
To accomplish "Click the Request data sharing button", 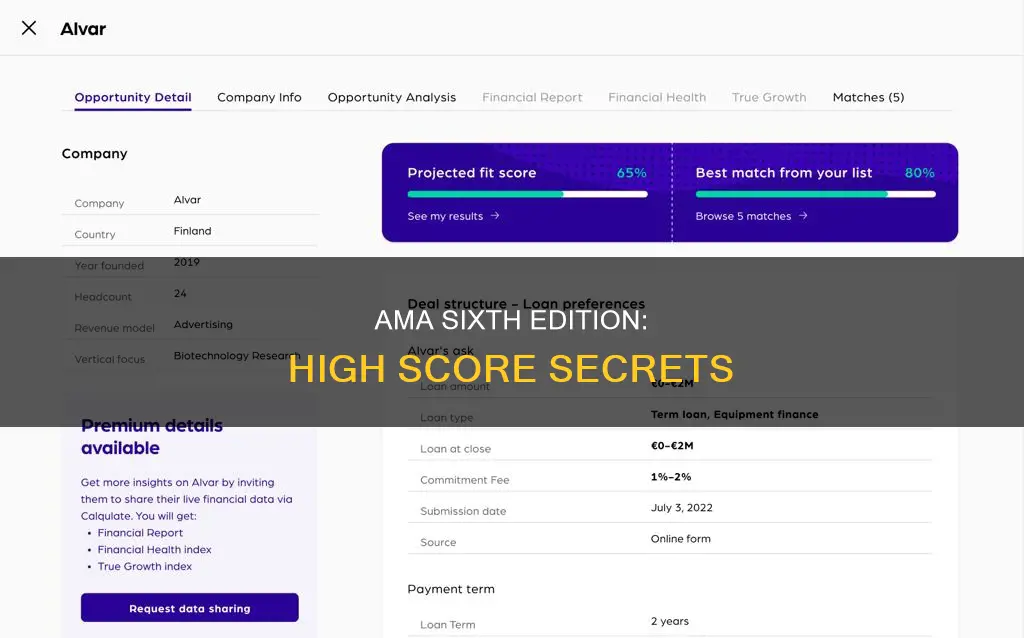I will tap(189, 607).
